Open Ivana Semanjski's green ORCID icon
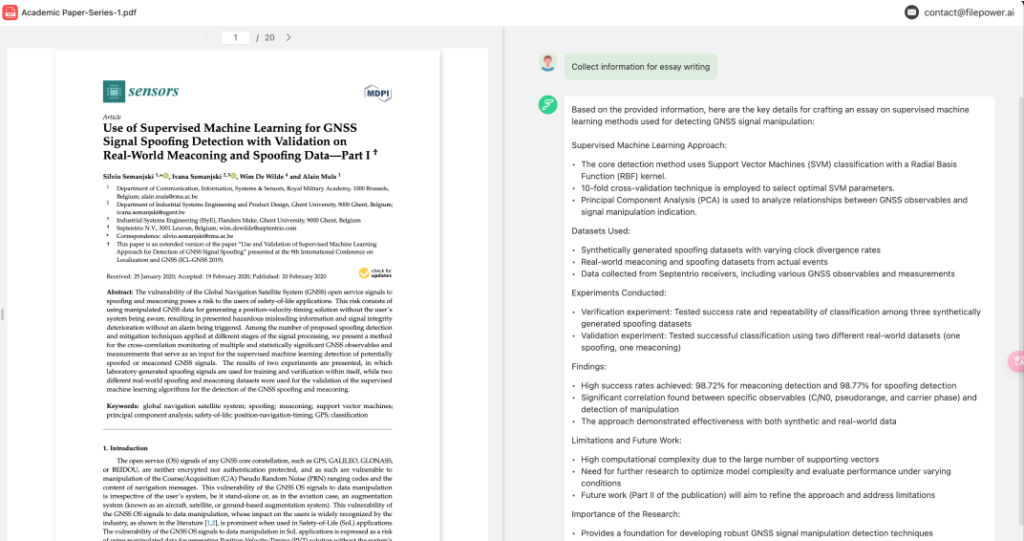Viewport: 1024px width, 541px height. [233, 176]
